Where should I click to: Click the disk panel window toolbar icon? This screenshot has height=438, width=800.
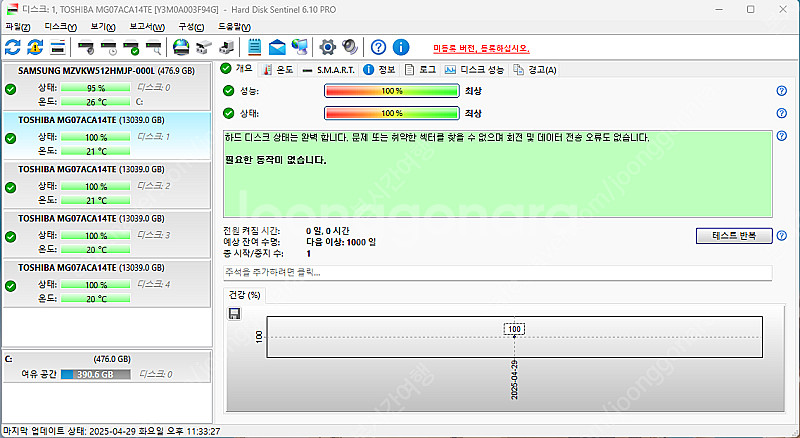pyautogui.click(x=58, y=47)
